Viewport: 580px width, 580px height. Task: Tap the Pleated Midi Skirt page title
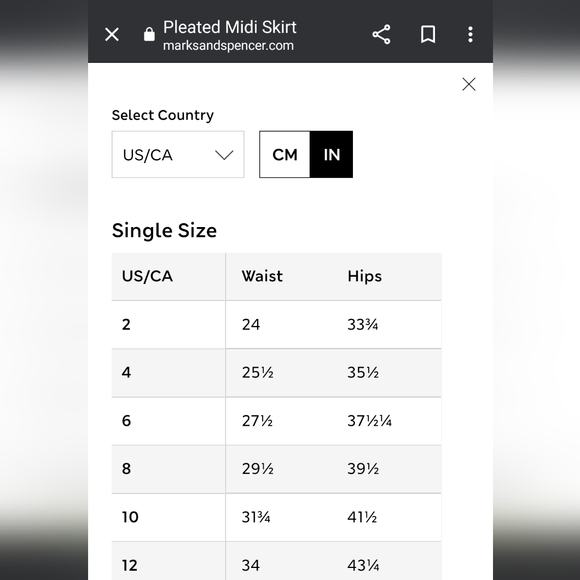click(x=230, y=27)
